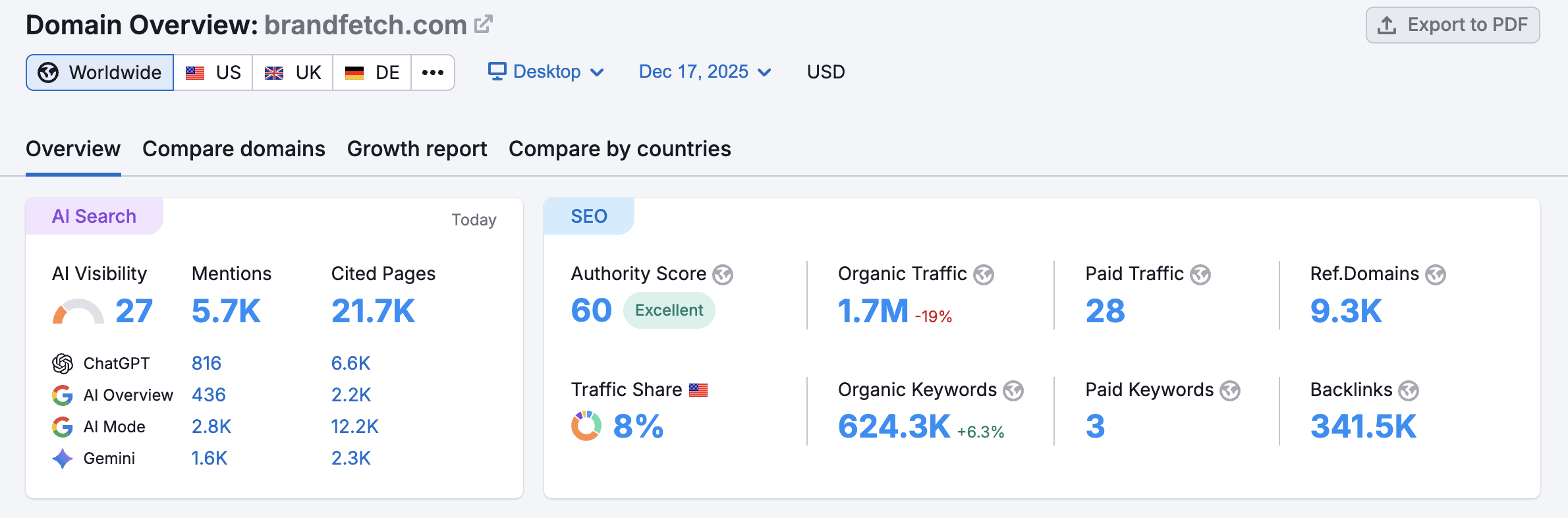The height and width of the screenshot is (518, 1568).
Task: Click the SEO section label
Action: click(589, 216)
